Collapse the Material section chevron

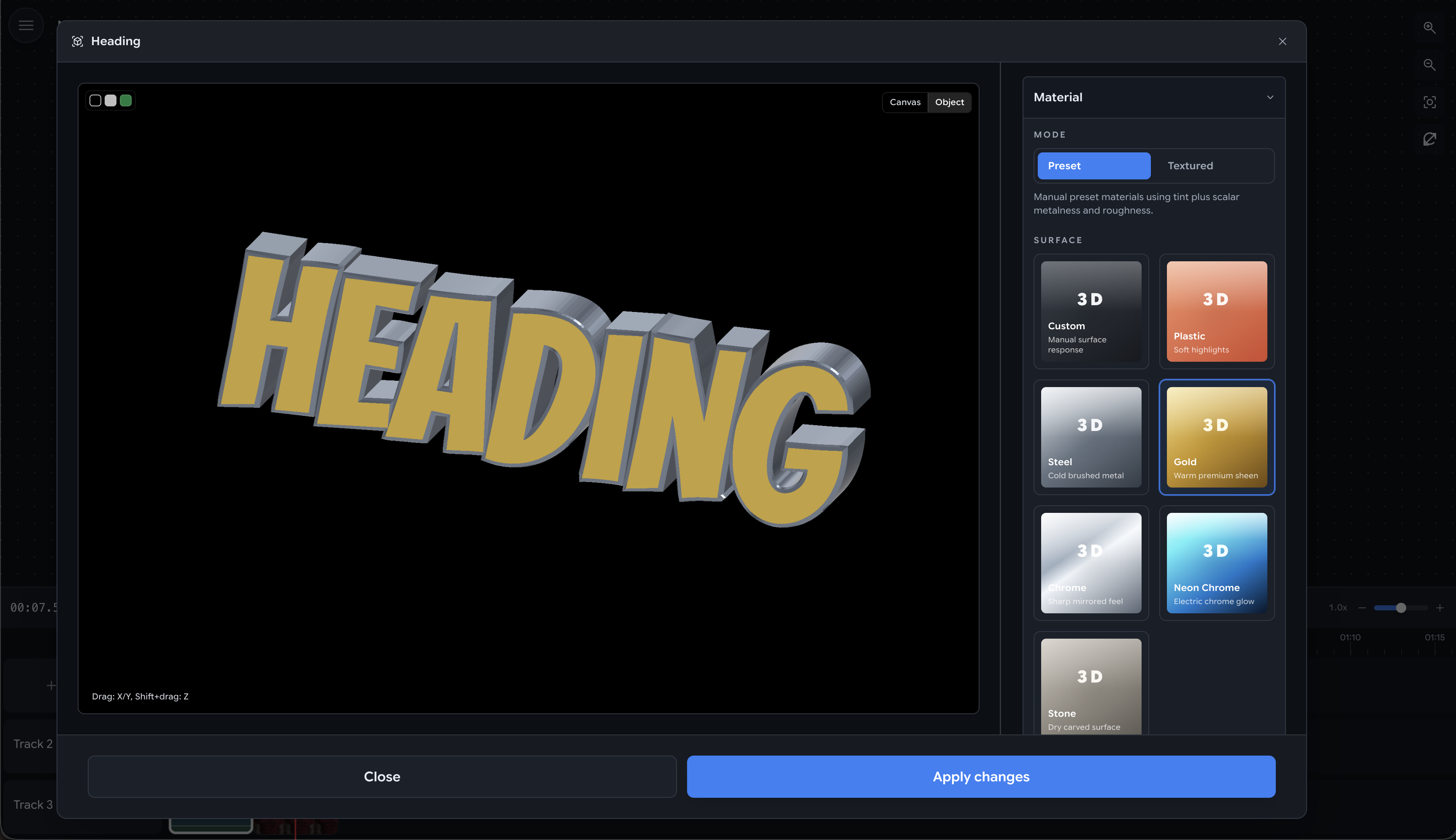point(1270,98)
